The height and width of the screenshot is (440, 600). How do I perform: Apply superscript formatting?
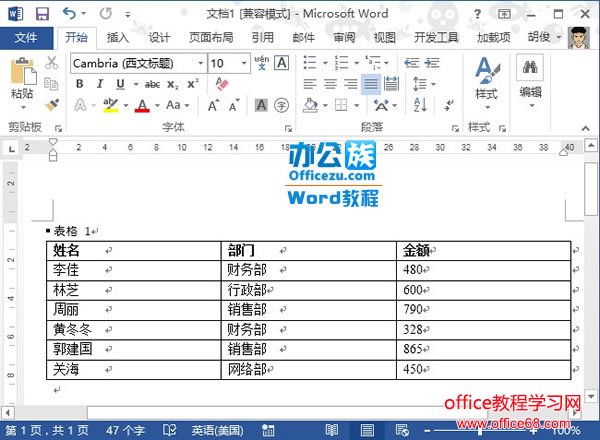(192, 84)
